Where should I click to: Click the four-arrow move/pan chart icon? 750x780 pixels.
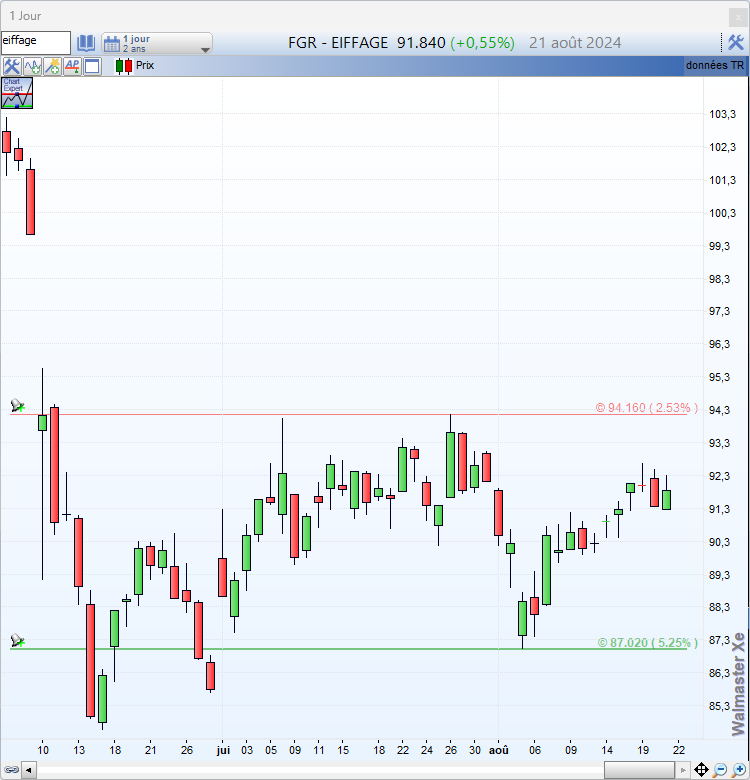[x=701, y=770]
